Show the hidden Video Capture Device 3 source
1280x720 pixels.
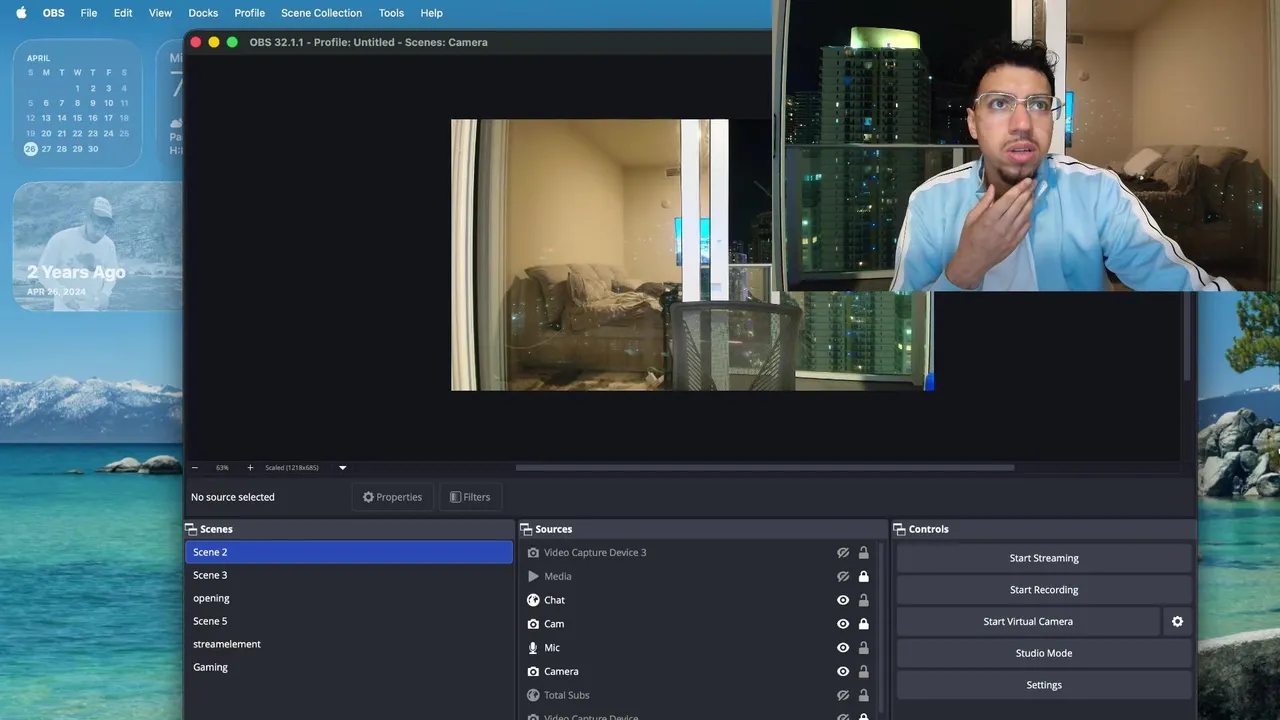pos(843,552)
